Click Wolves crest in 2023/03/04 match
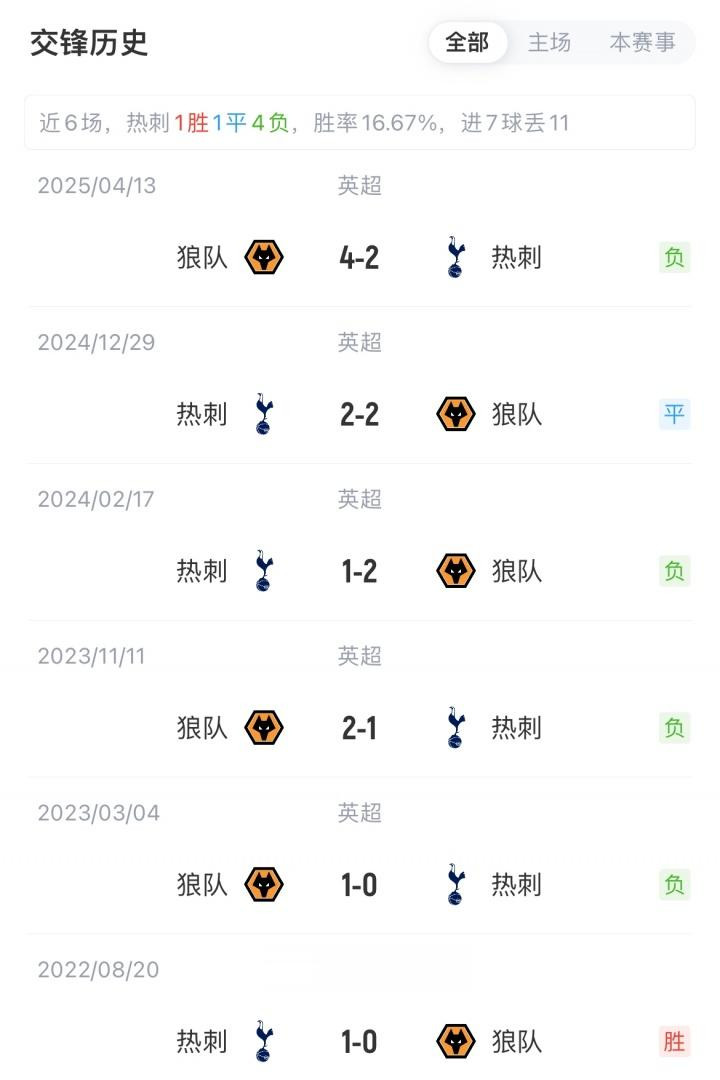Viewport: 720px width, 1080px height. coord(264,885)
